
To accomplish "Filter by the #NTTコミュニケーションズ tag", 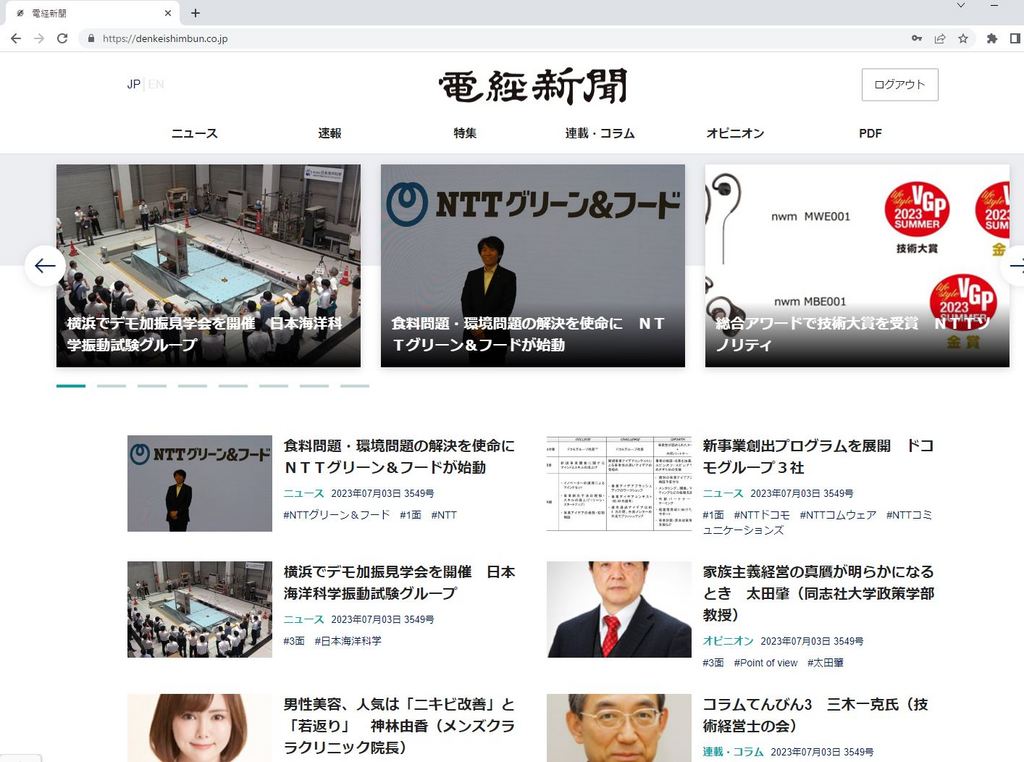I will [817, 522].
